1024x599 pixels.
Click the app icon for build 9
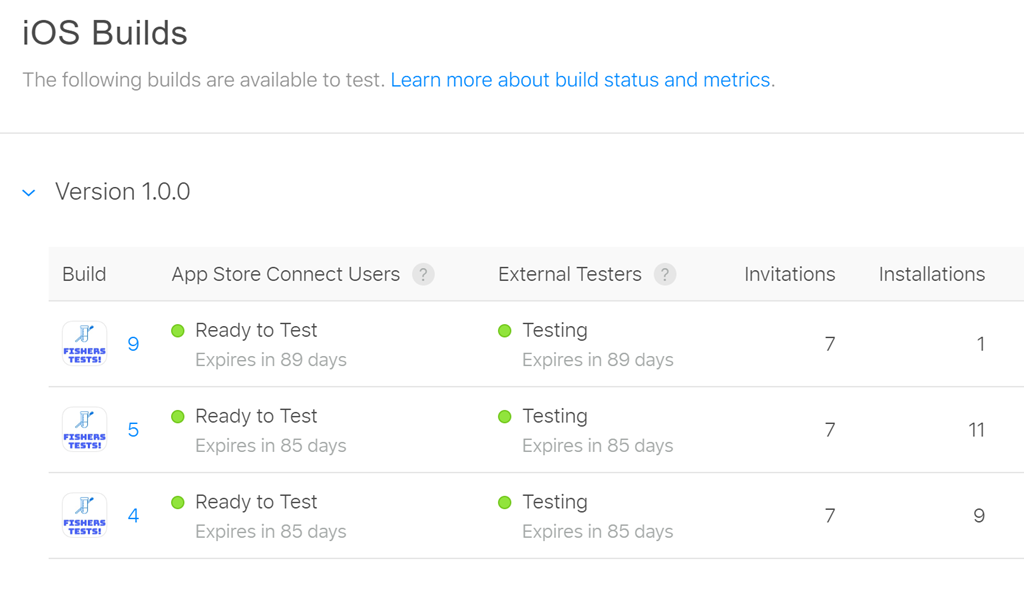point(84,344)
